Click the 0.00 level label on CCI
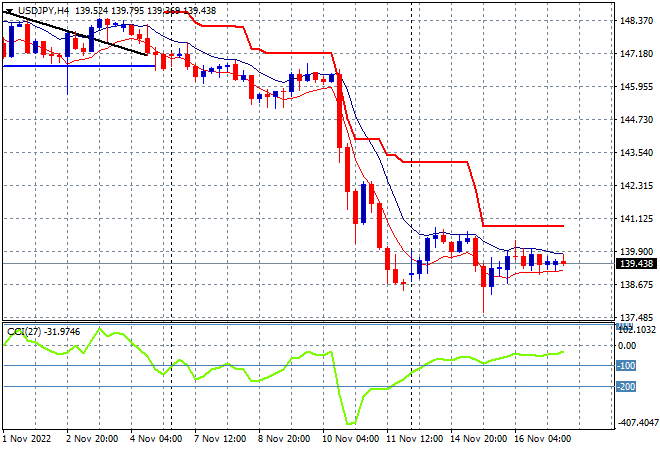Image resolution: width=660 pixels, height=450 pixels. coord(627,346)
